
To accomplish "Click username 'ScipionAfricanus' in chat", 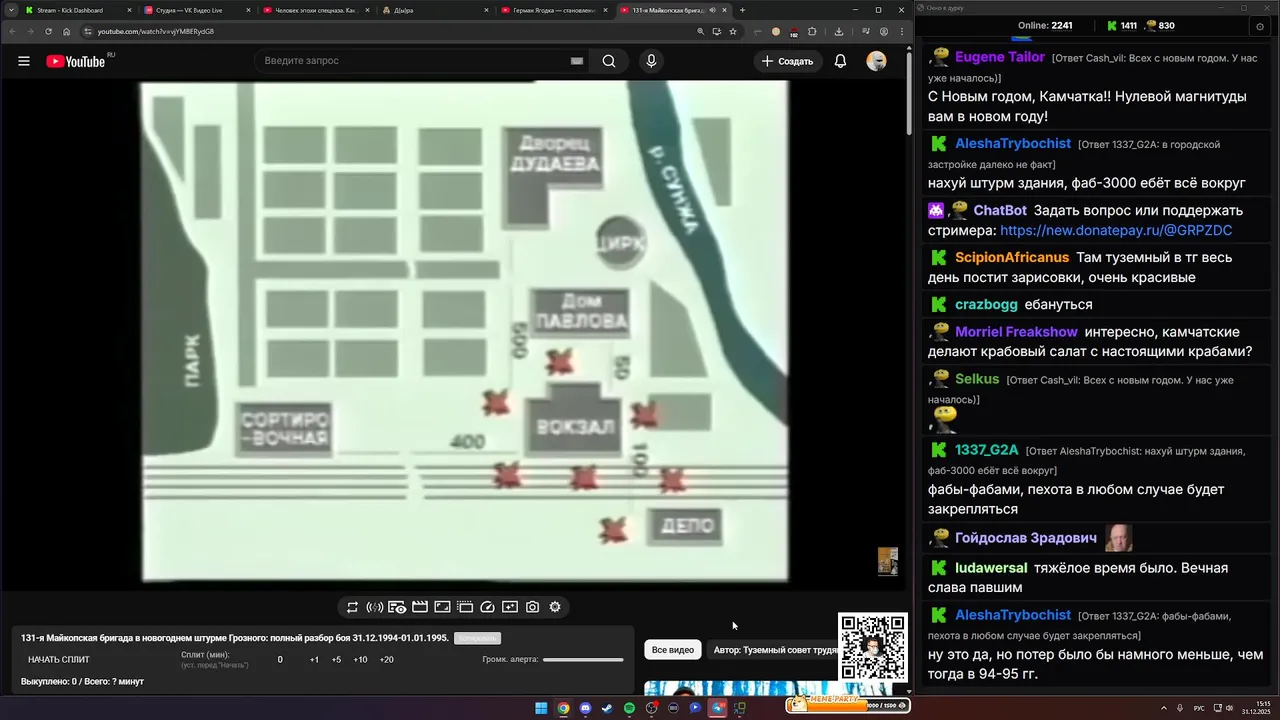I will [1012, 257].
